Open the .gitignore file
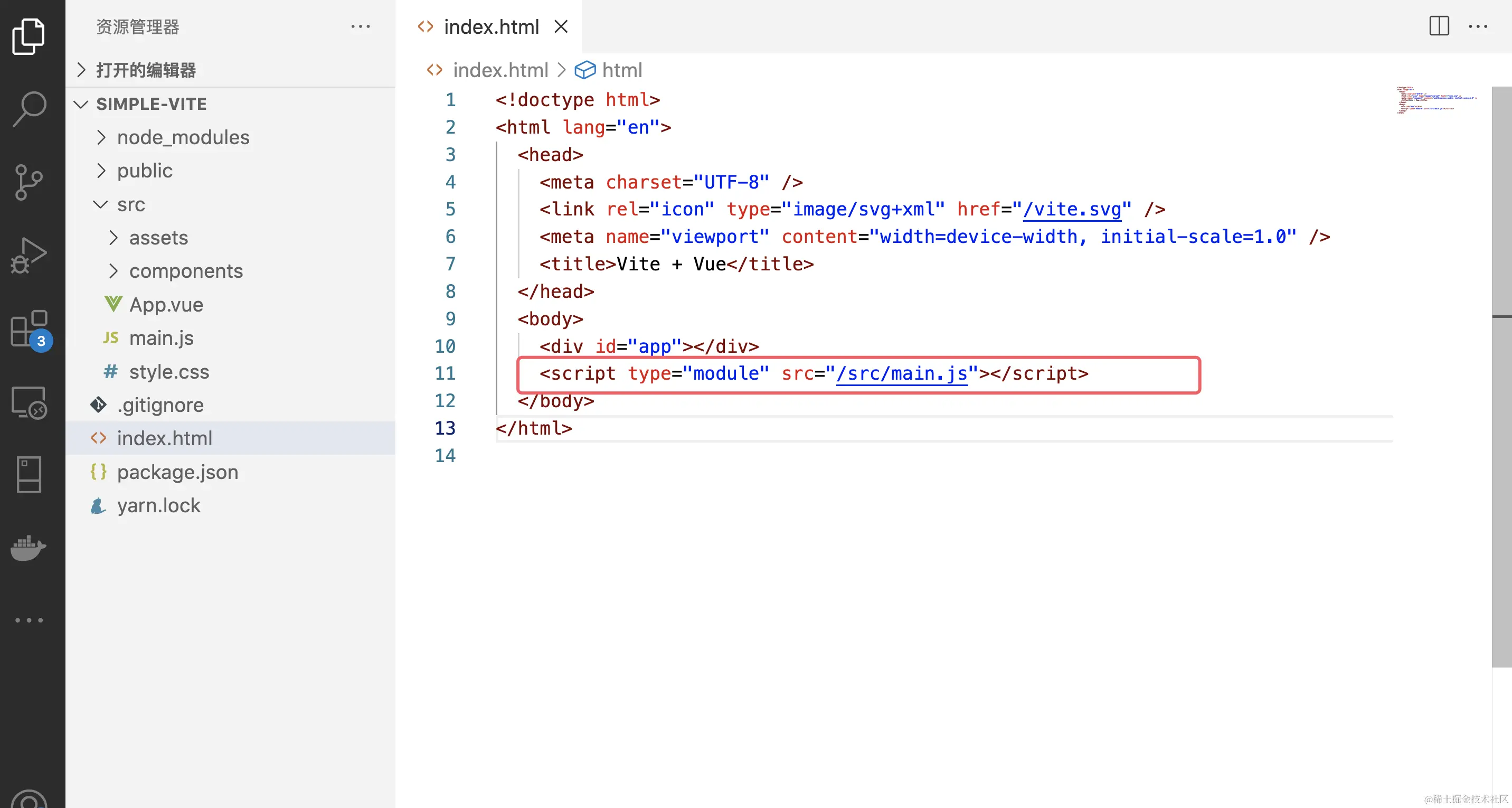Image resolution: width=1512 pixels, height=808 pixels. [x=231, y=405]
